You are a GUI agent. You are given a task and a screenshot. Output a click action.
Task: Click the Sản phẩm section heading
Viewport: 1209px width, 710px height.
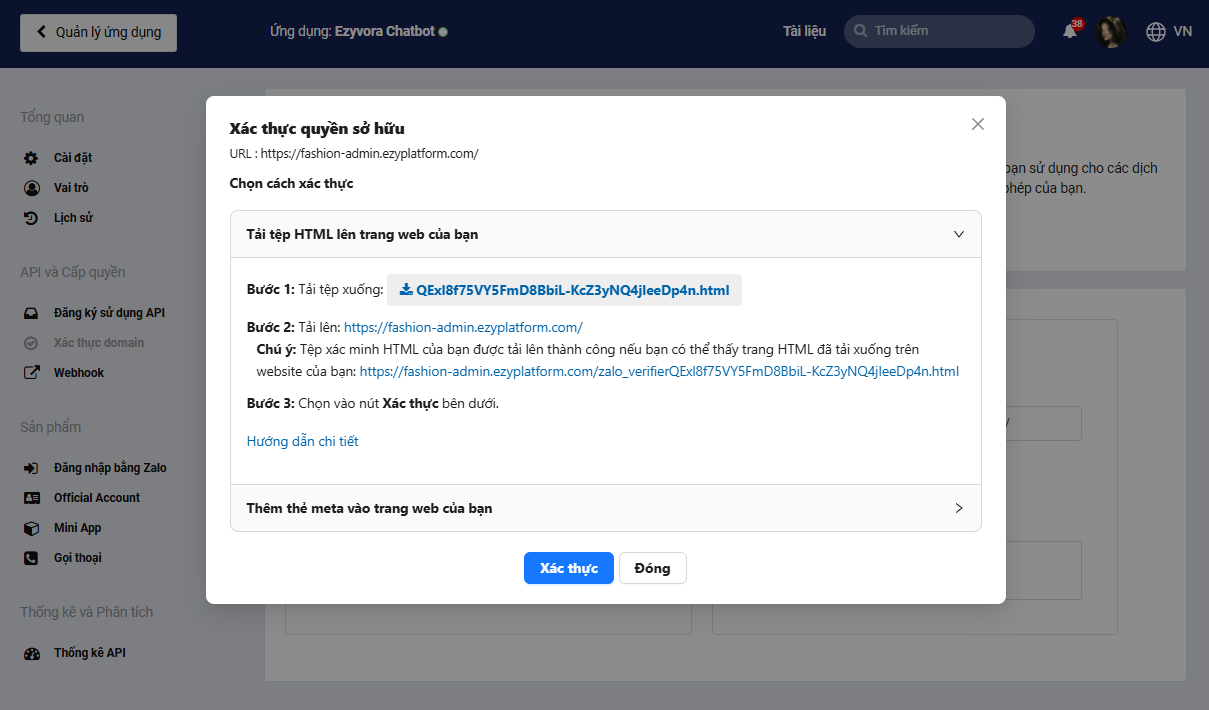click(51, 427)
